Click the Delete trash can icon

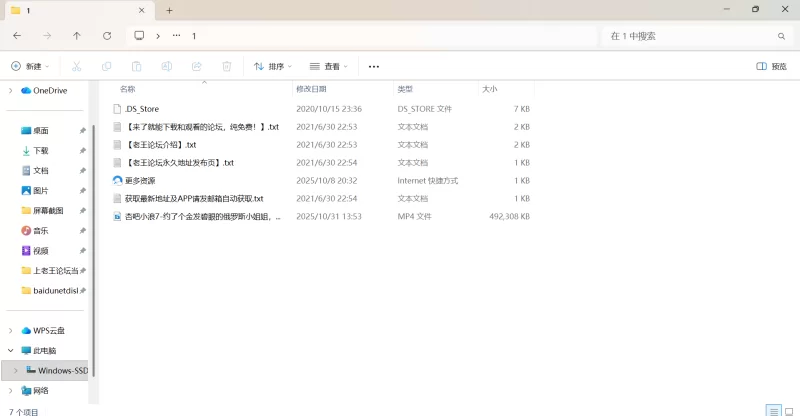227,66
